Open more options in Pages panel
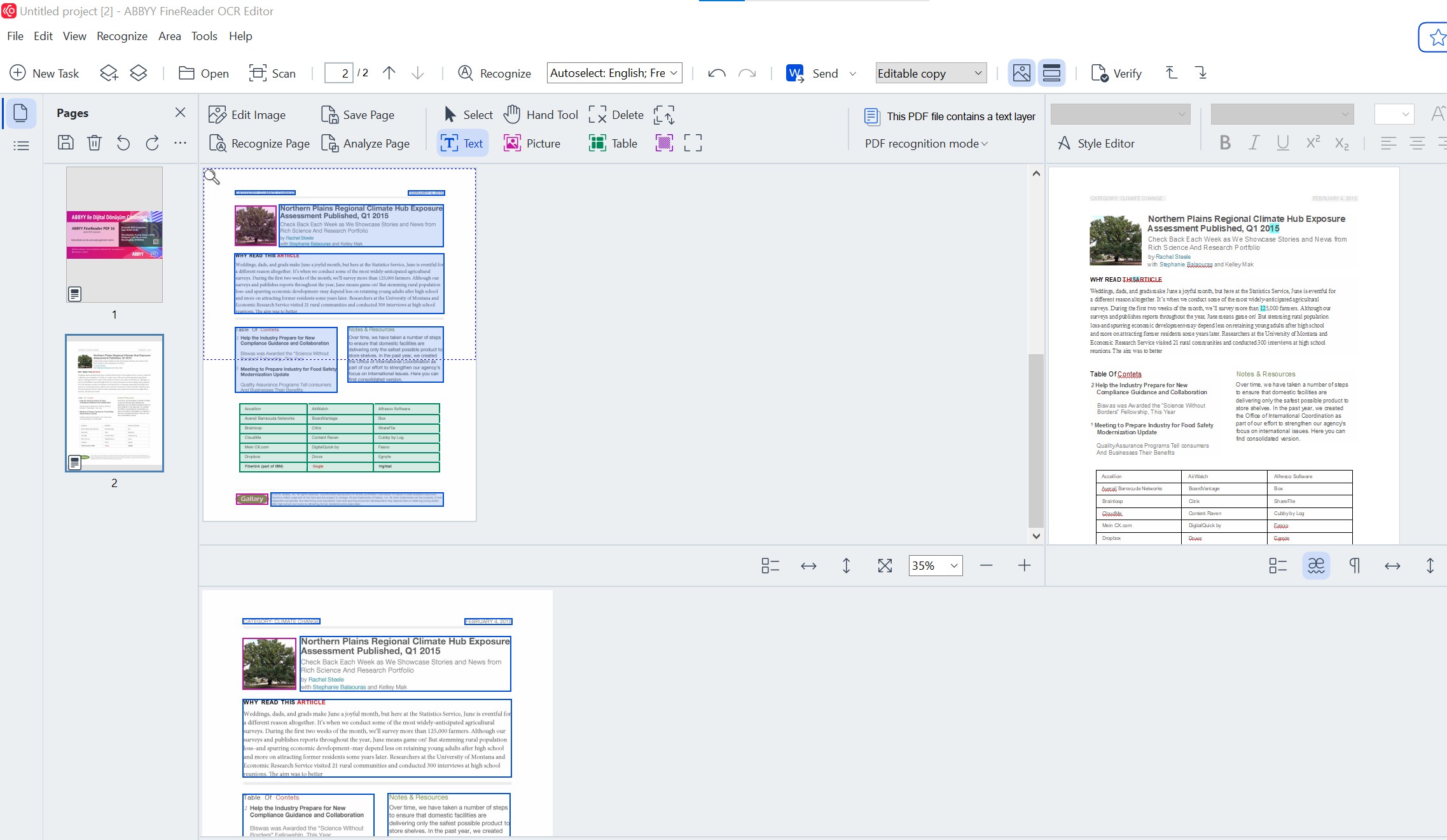This screenshot has width=1447, height=840. tap(180, 143)
